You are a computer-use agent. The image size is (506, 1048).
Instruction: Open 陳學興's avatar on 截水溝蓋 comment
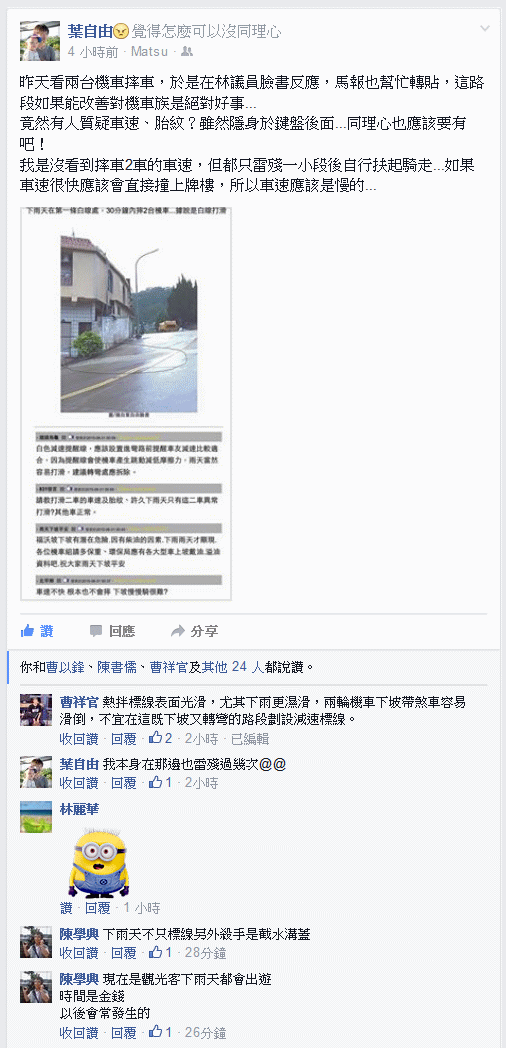coord(35,942)
